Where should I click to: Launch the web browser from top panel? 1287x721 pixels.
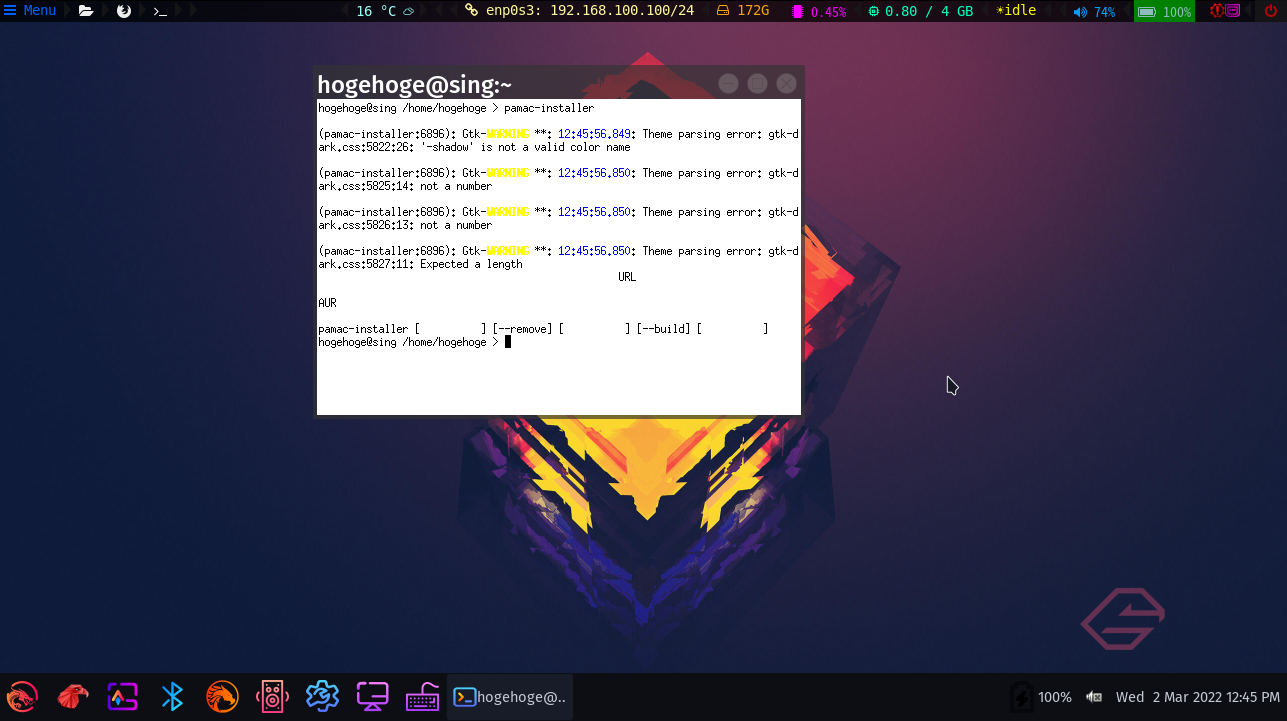click(x=124, y=11)
